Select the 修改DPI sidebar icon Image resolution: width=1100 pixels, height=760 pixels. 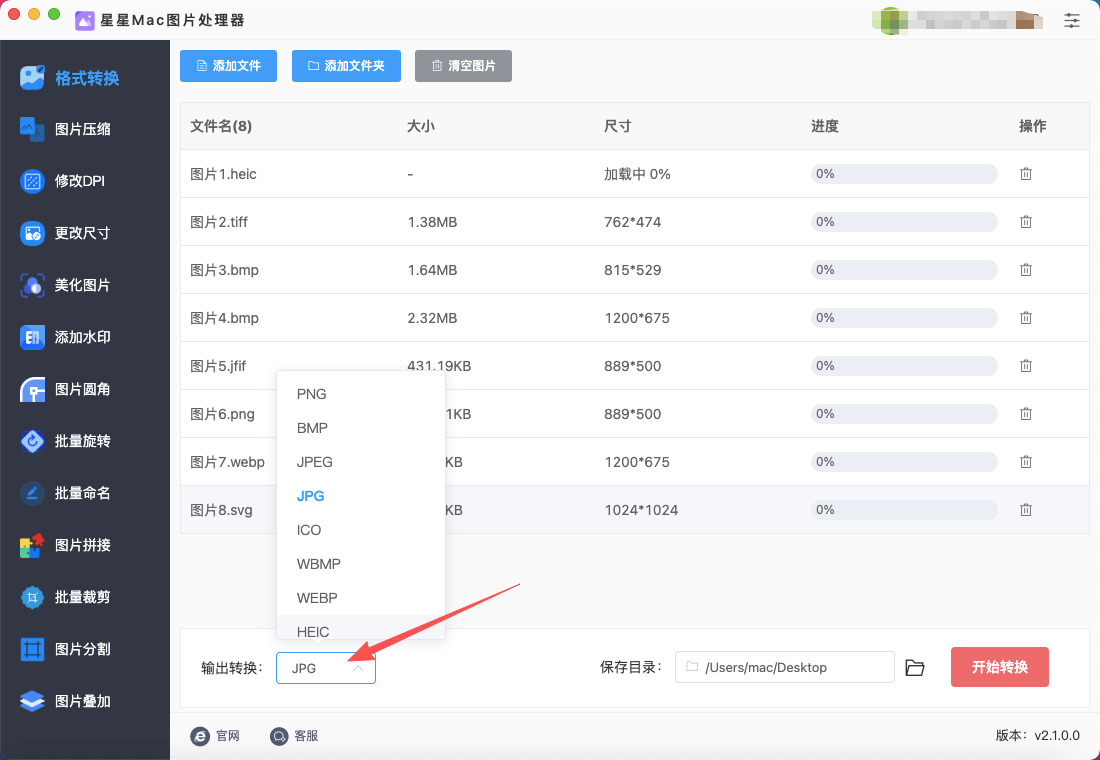[x=32, y=181]
